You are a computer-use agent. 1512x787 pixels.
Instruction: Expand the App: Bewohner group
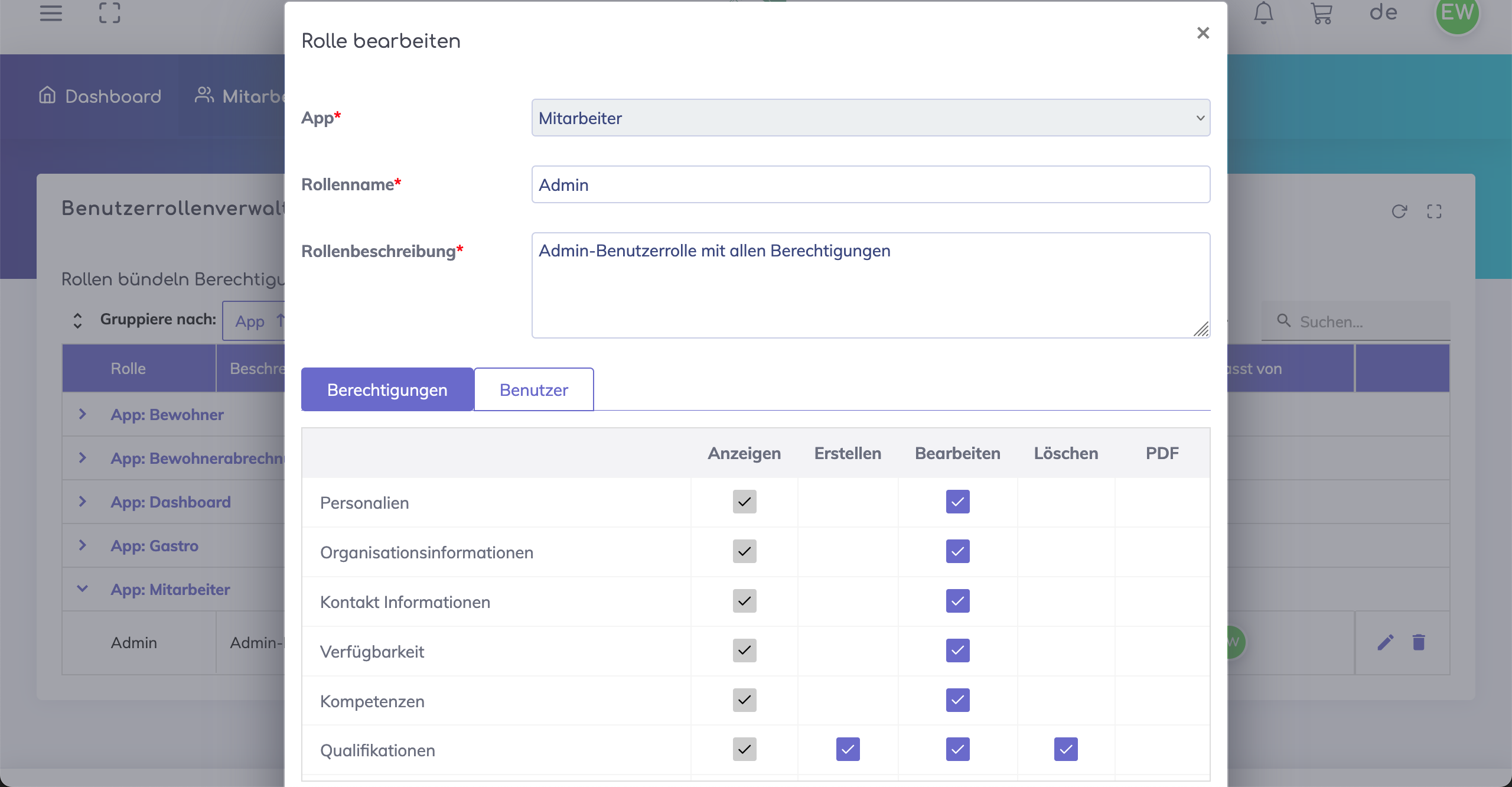coord(83,414)
